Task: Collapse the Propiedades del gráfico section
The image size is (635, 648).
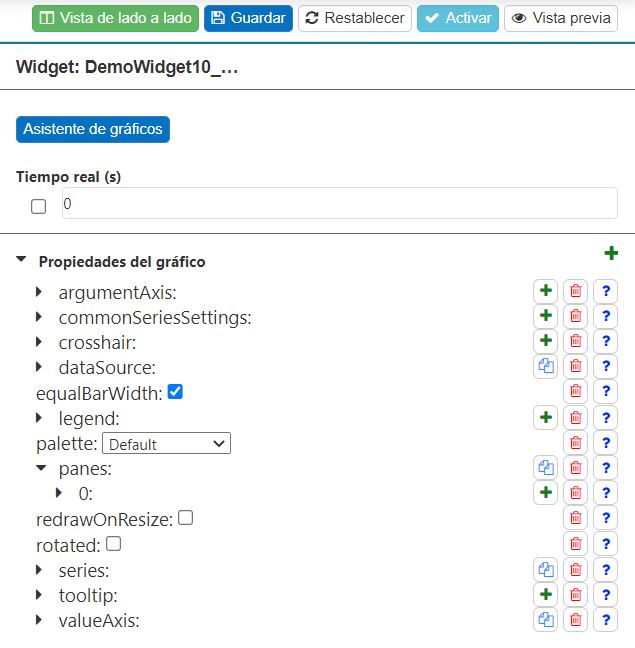Action: click(22, 260)
